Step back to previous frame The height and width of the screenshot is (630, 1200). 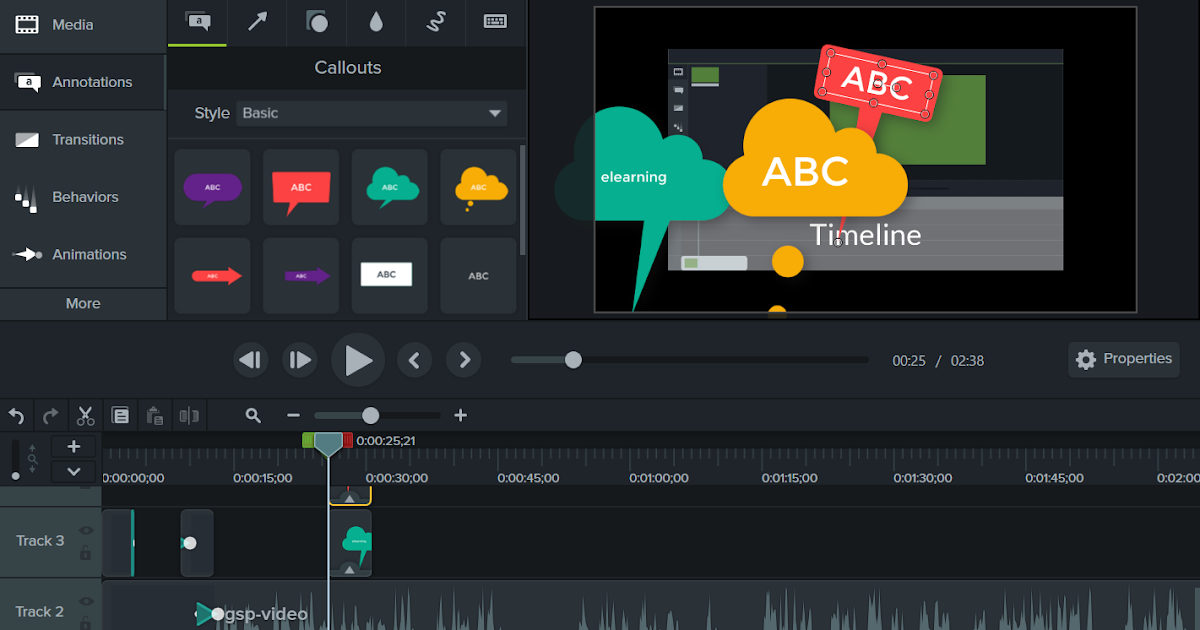pos(250,360)
